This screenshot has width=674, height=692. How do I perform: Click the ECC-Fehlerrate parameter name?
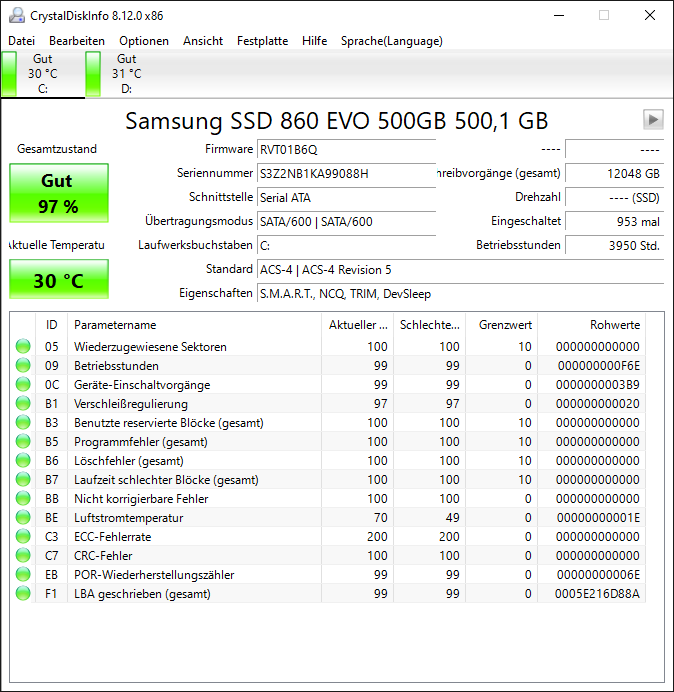113,537
